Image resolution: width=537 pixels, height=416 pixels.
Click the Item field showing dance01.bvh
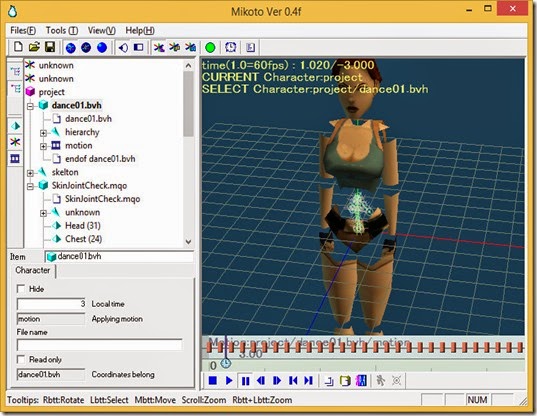tap(119, 256)
